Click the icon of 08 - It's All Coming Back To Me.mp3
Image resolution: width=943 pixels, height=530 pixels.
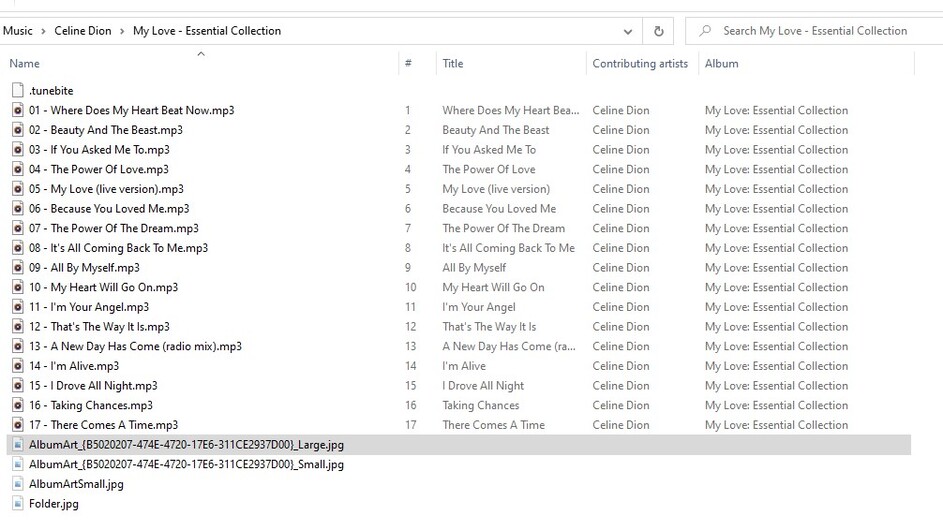[18, 248]
